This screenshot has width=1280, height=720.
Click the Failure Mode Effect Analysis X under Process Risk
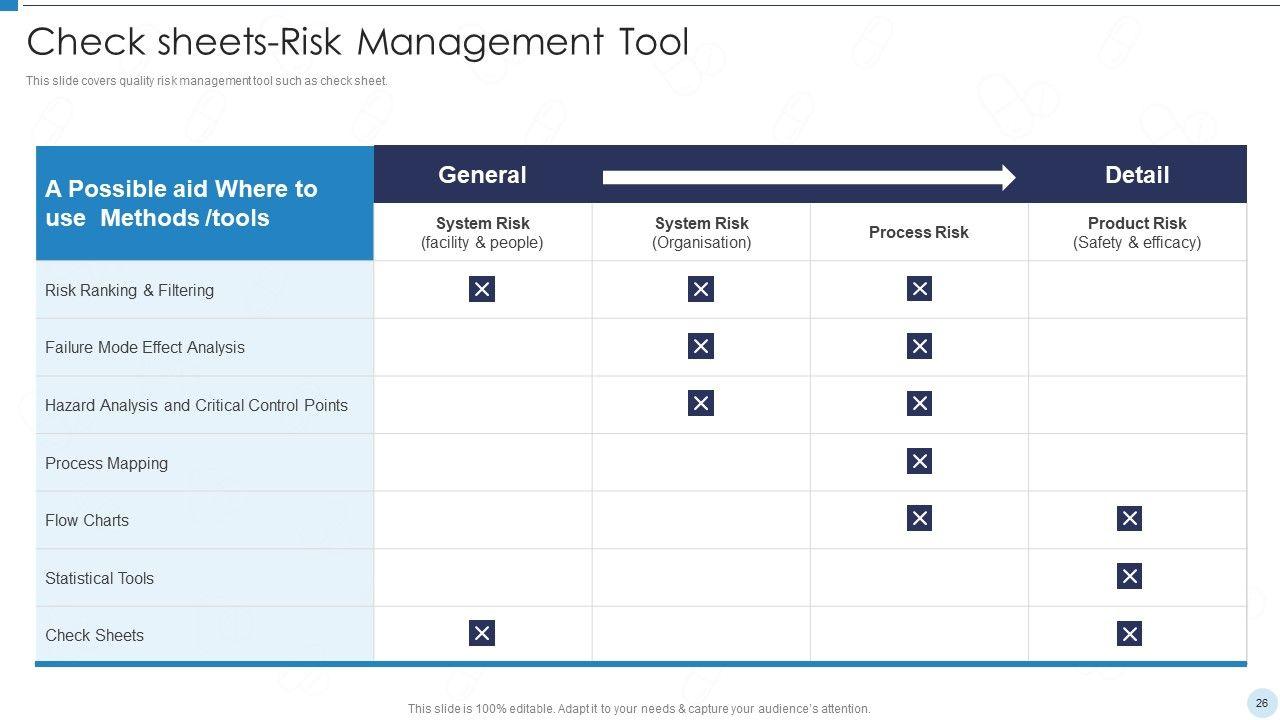pos(919,347)
